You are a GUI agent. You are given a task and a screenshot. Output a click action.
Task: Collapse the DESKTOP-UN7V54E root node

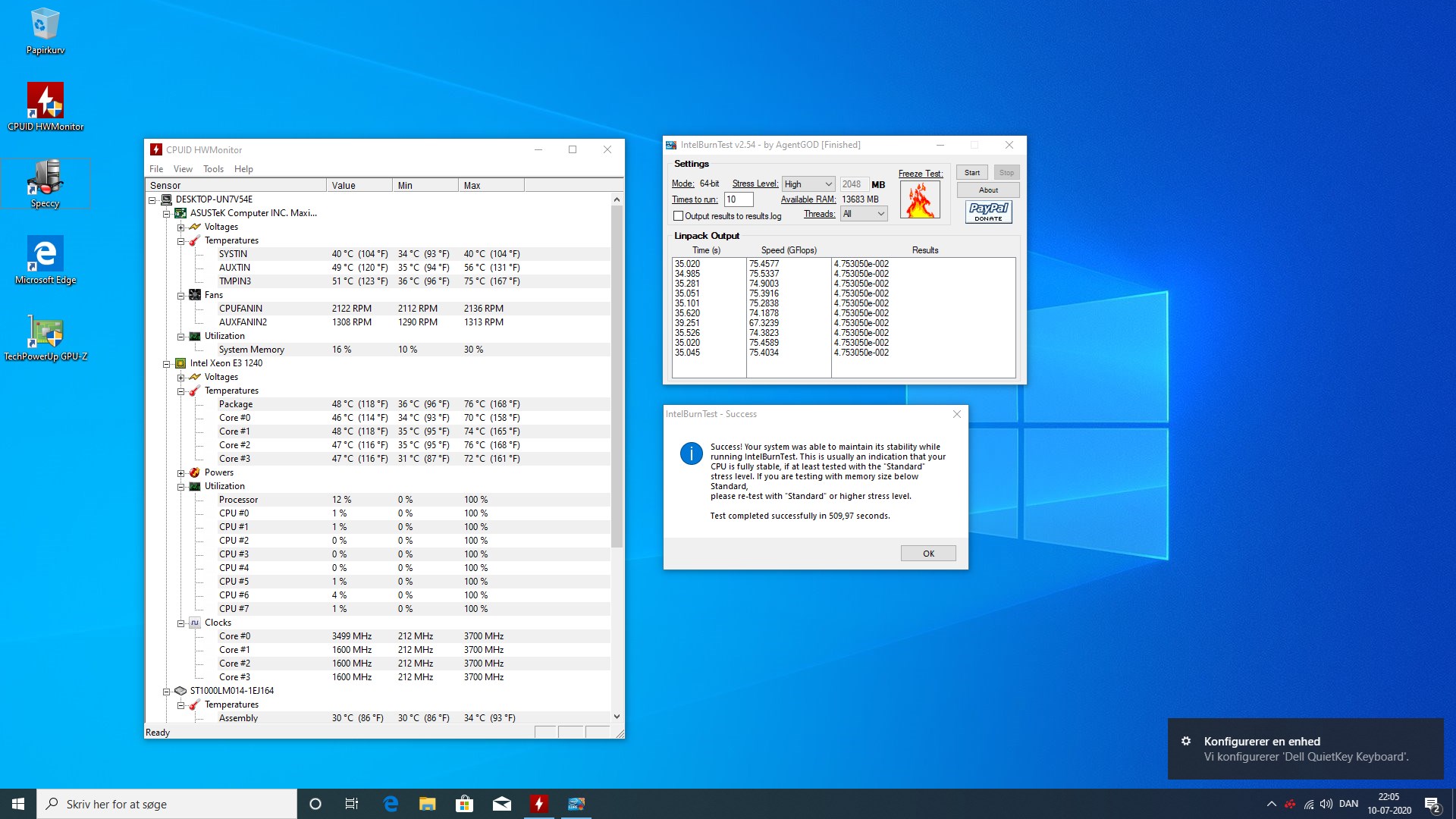152,200
